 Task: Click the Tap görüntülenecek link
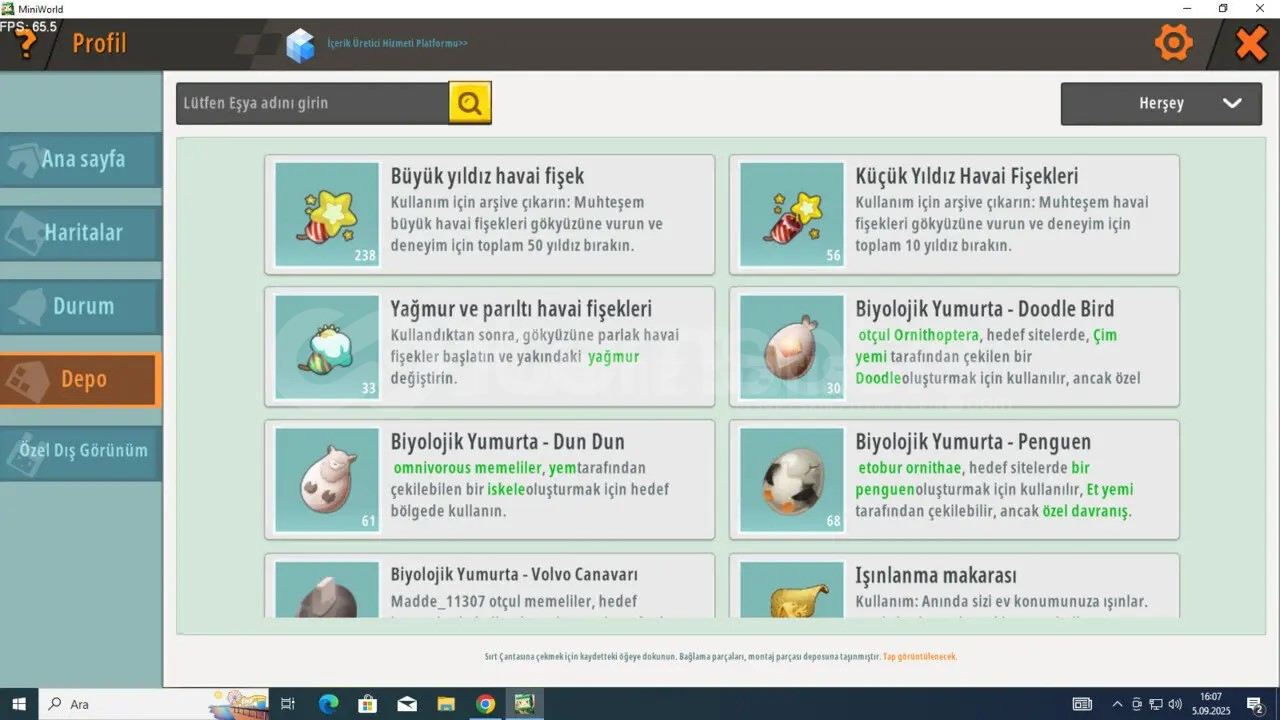coord(920,657)
